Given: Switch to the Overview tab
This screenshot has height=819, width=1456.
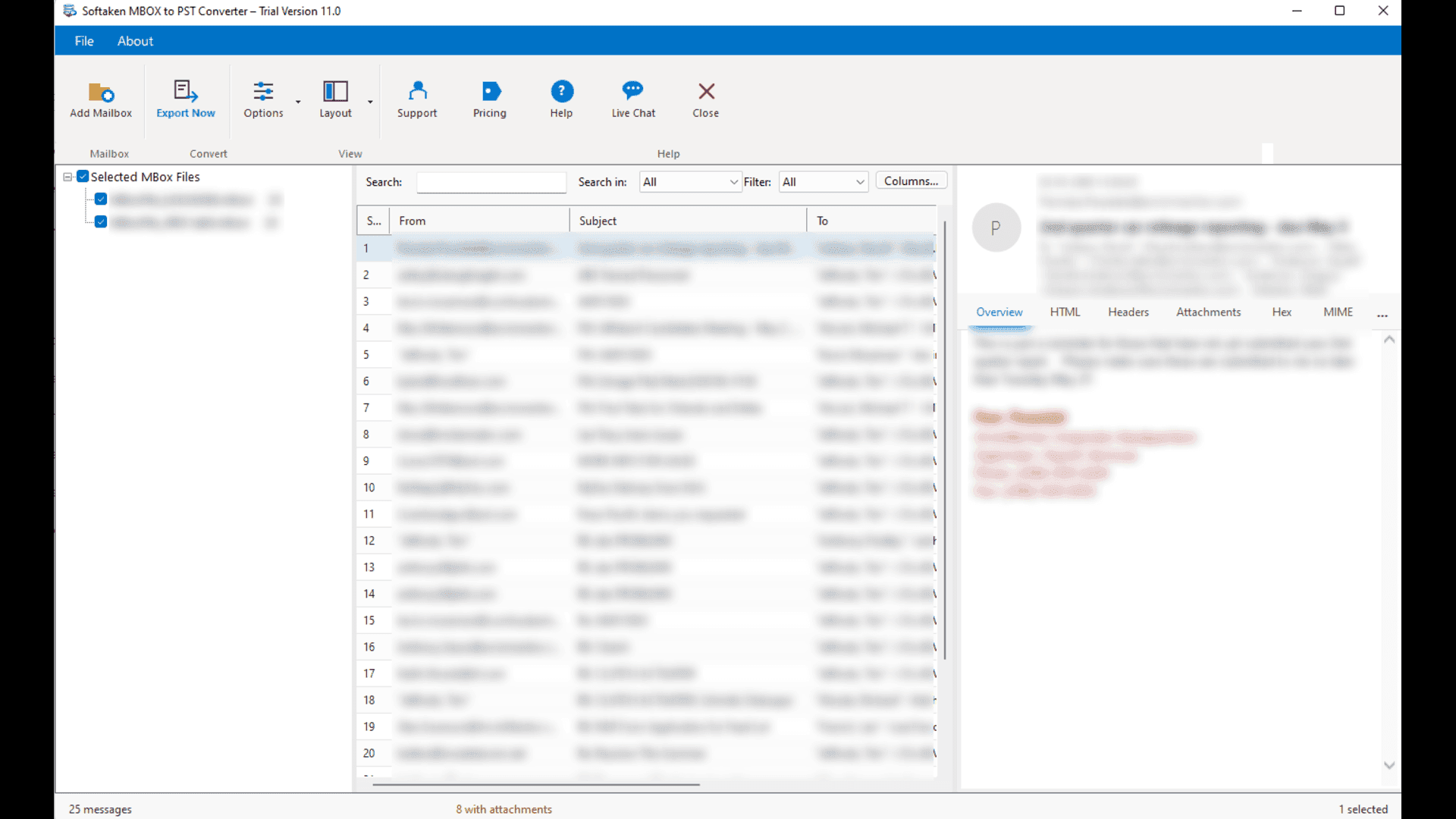Looking at the screenshot, I should (x=999, y=312).
